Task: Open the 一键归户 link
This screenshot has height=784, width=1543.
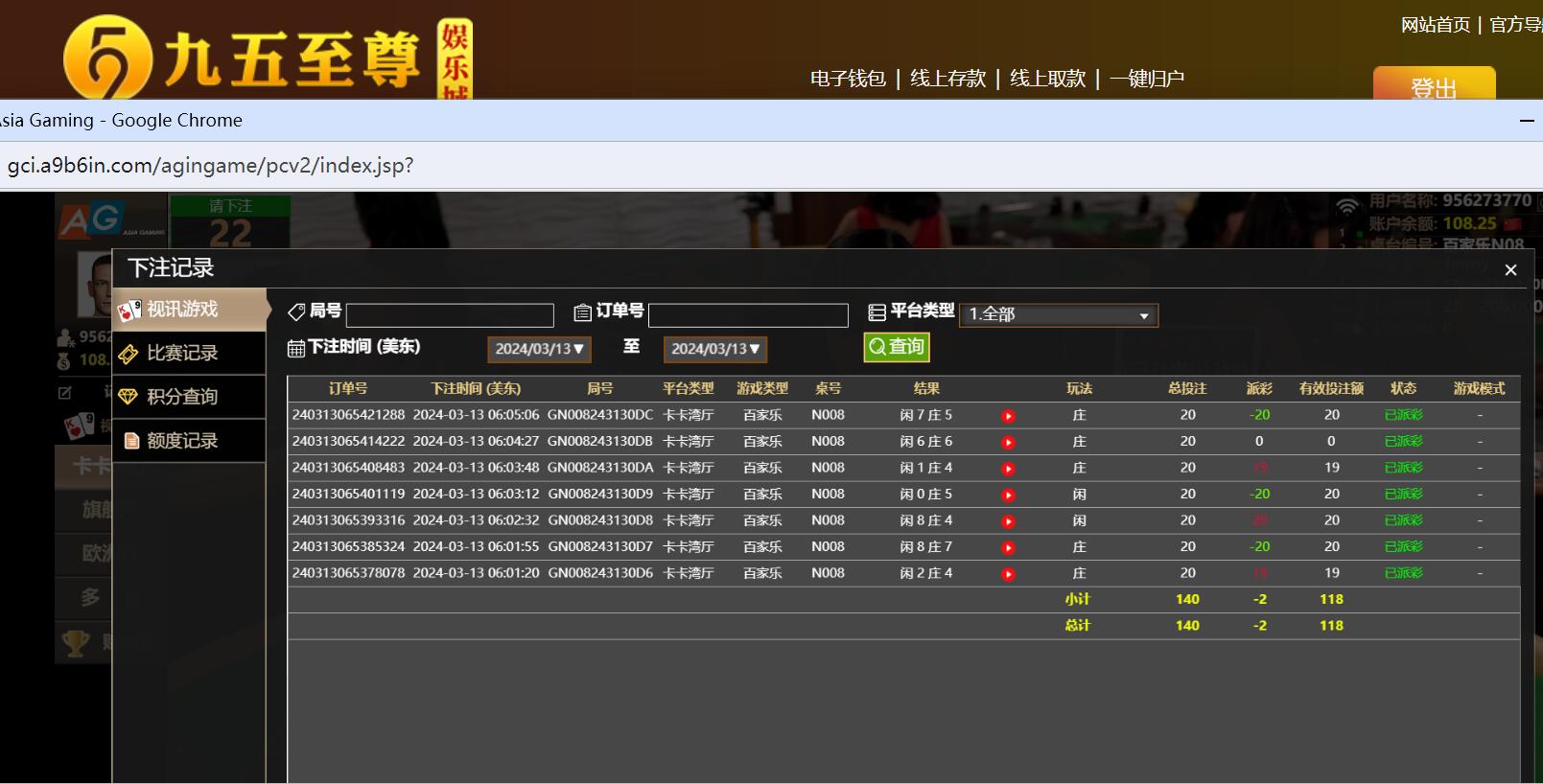Action: click(x=1147, y=79)
